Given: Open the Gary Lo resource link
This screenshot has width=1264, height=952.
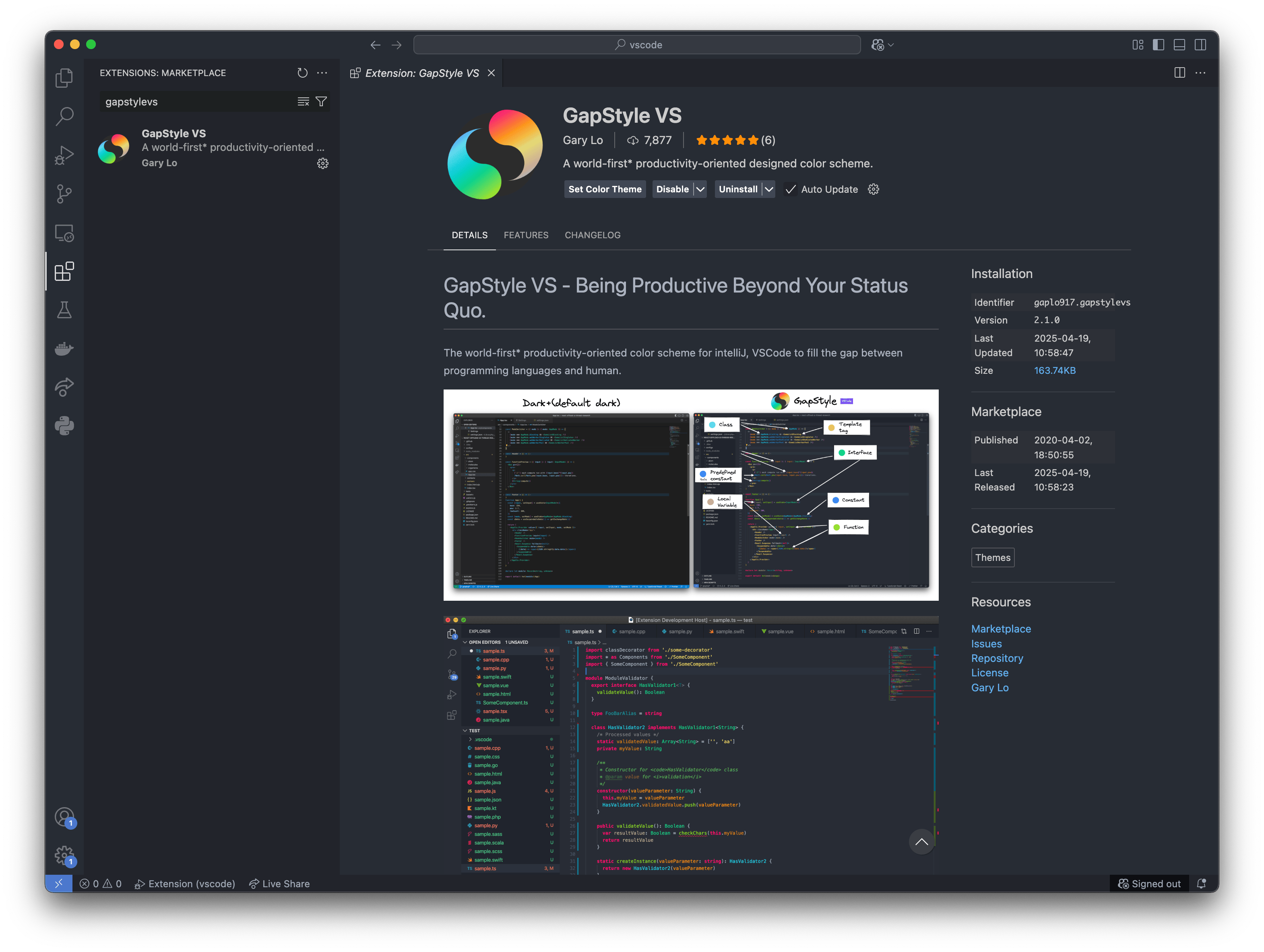Looking at the screenshot, I should coord(989,688).
